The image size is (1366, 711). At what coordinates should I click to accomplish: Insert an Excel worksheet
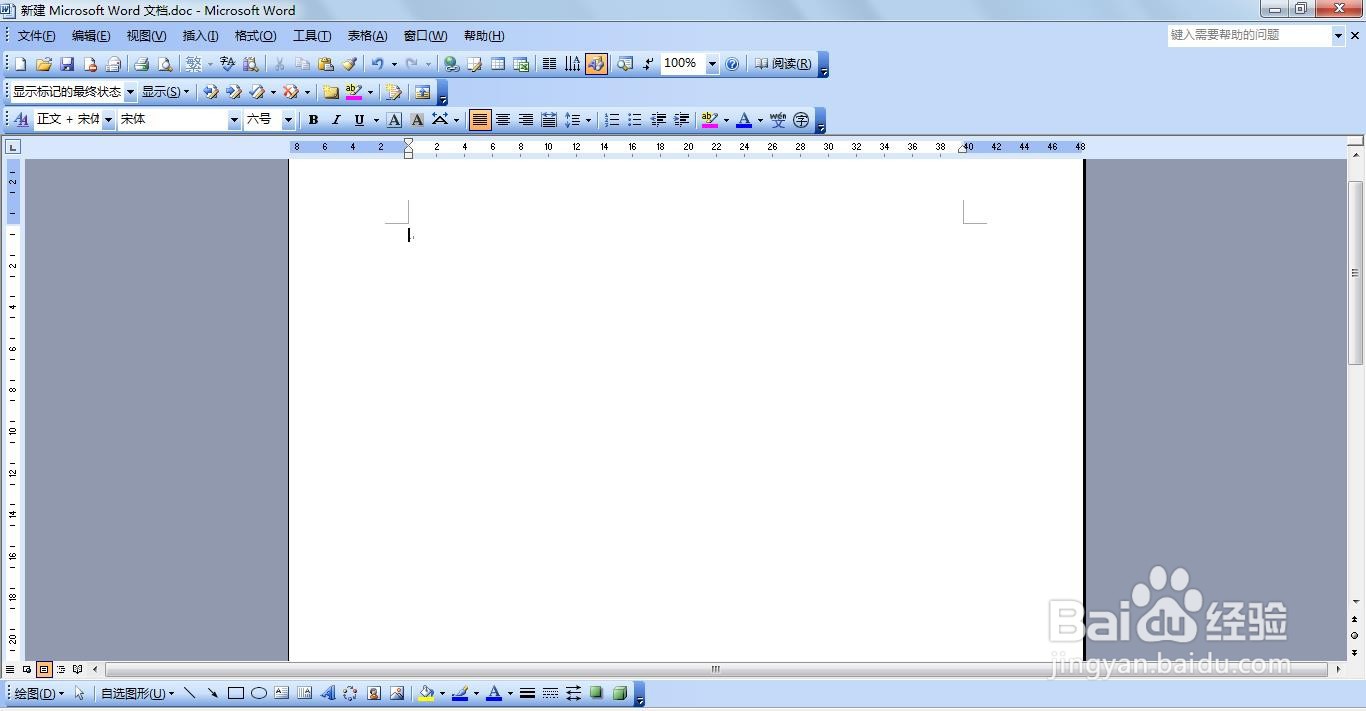click(521, 64)
